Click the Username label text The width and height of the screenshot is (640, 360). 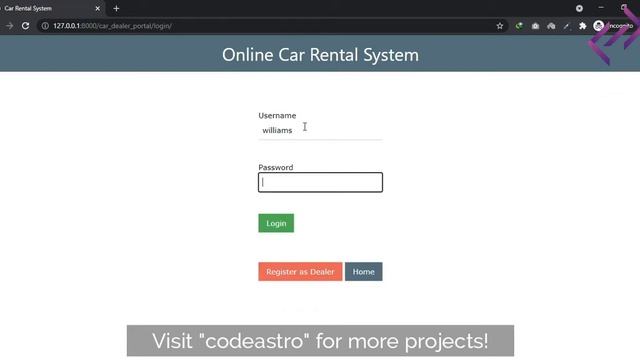(277, 116)
